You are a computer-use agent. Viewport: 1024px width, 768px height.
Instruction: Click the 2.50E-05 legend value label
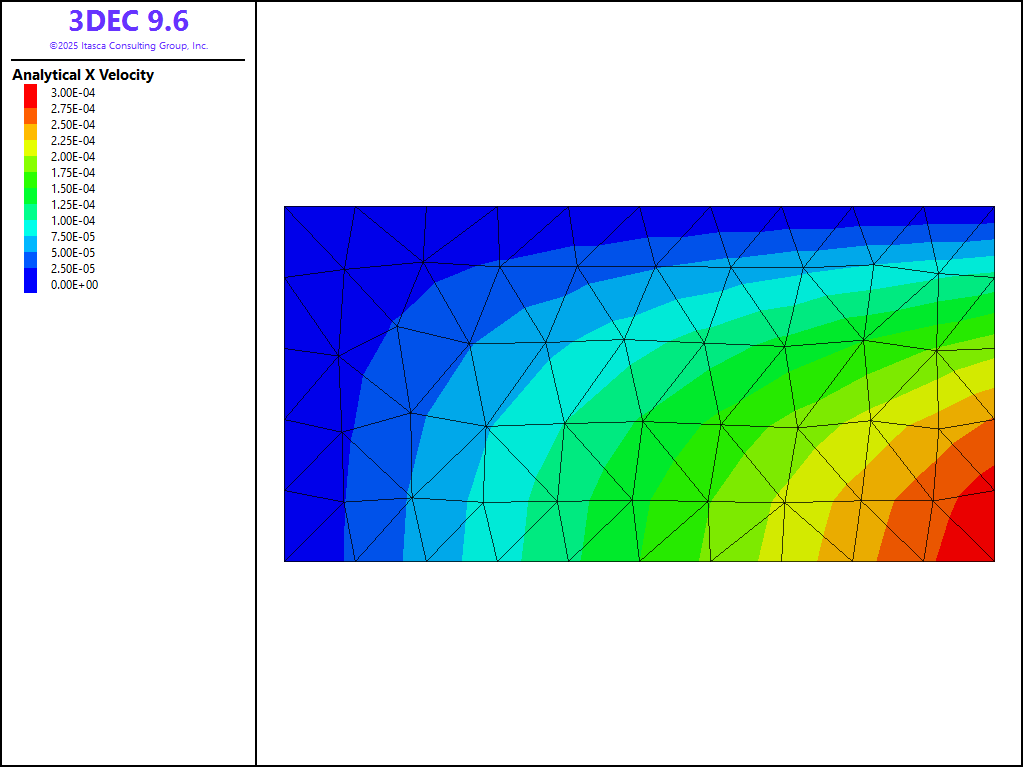point(73,269)
